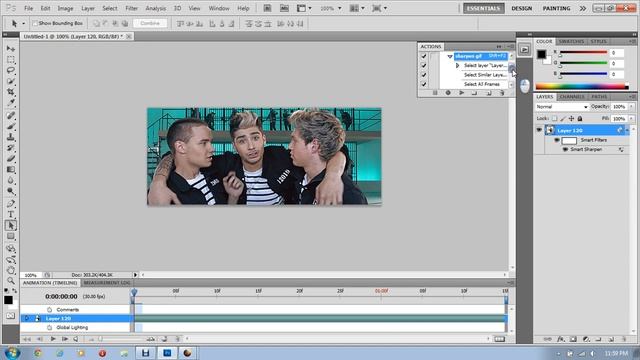
Task: Open the Photoshop icon on the Windows taskbar
Action: point(167,353)
